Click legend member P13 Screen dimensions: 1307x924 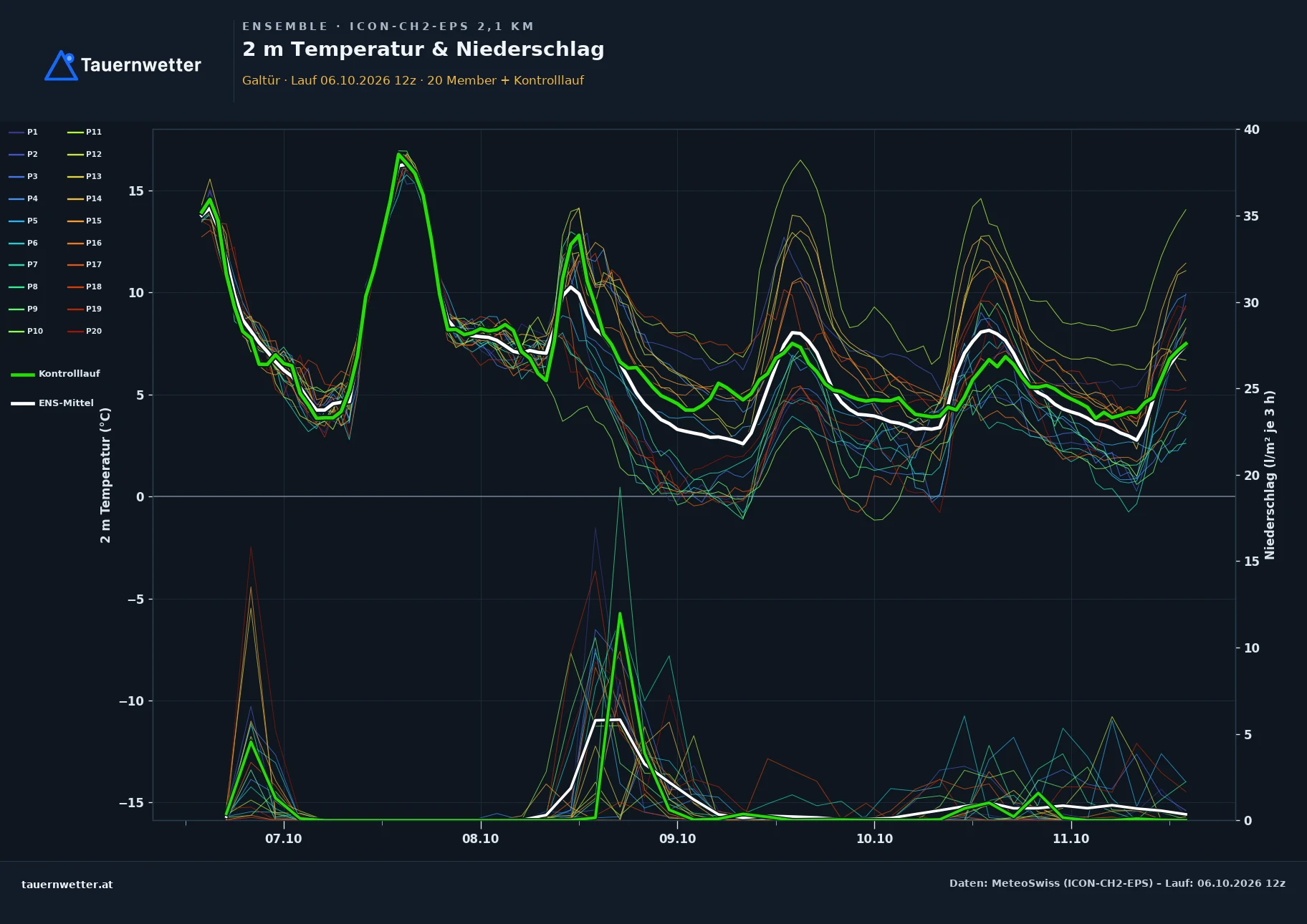85,176
